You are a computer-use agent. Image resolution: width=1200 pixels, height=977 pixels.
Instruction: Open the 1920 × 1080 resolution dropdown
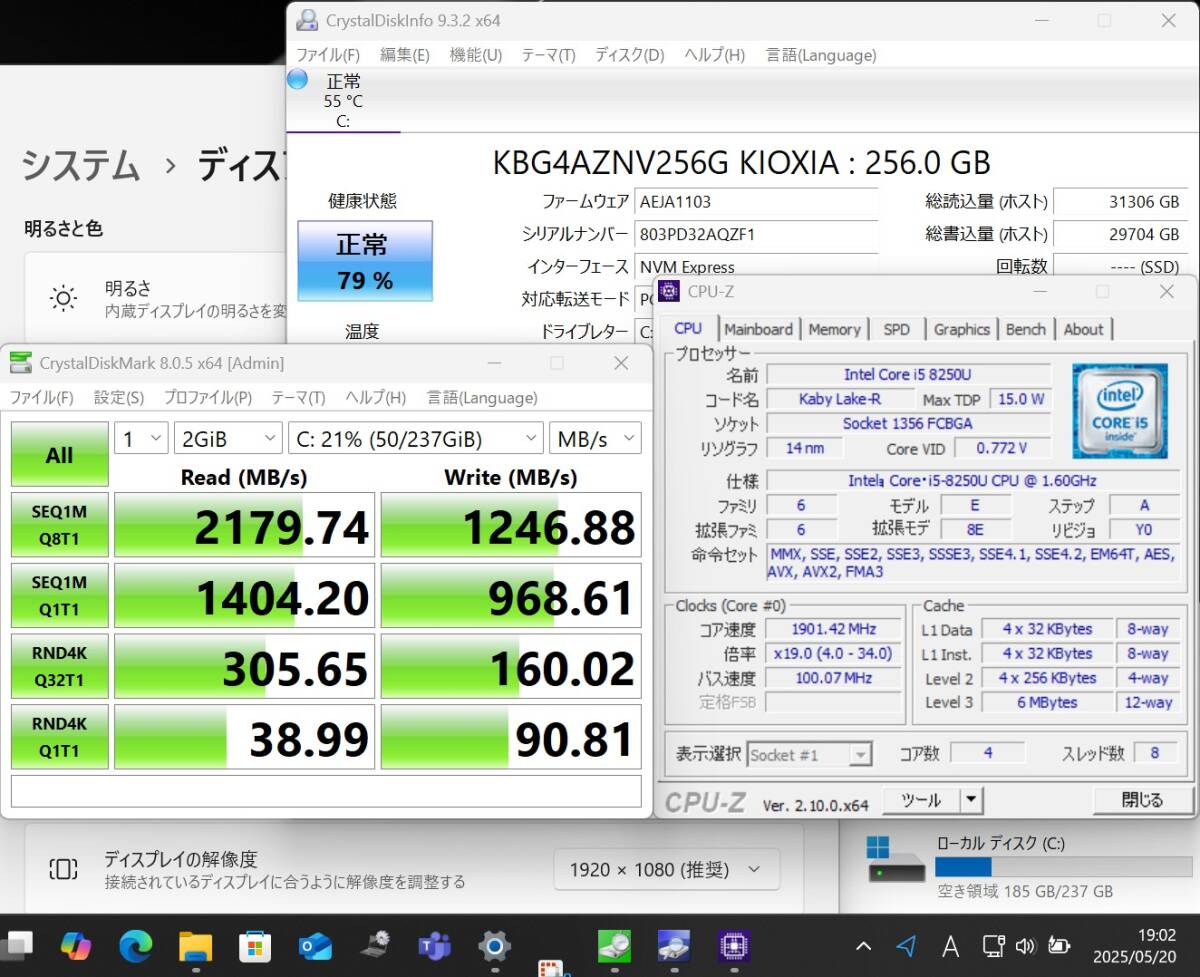point(666,869)
